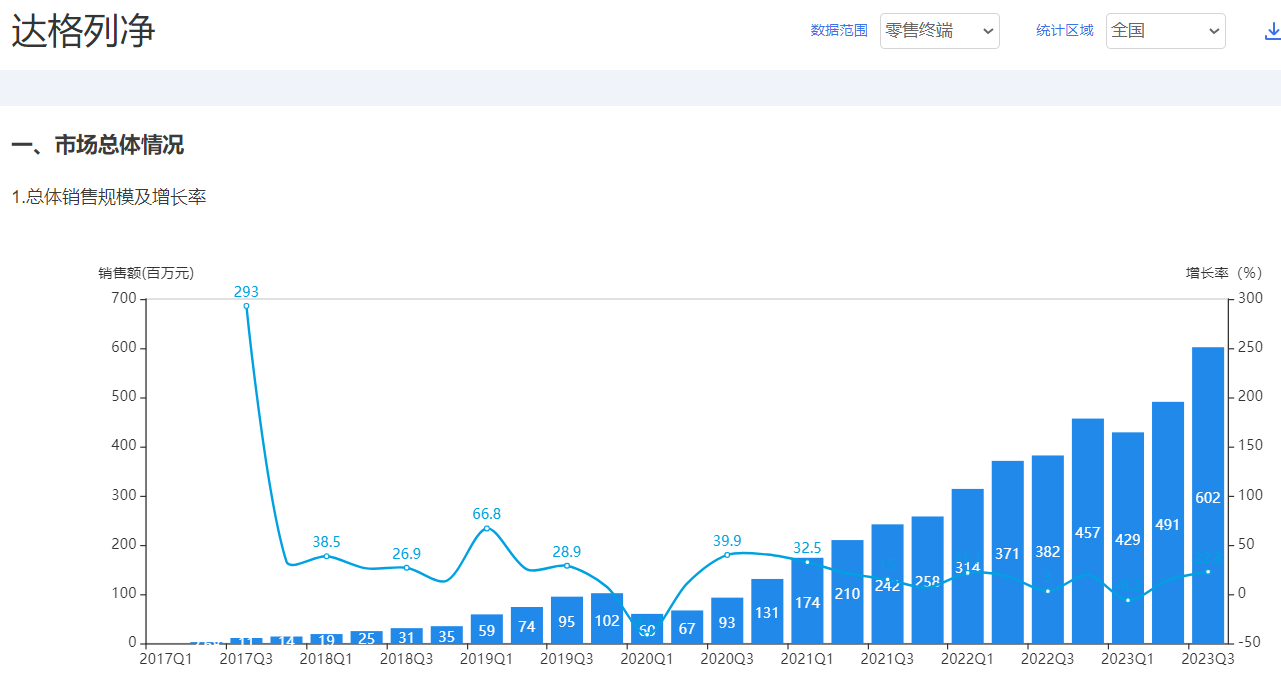Click the bar labeled 371
Screen dimensions: 1281x681
click(x=1008, y=551)
